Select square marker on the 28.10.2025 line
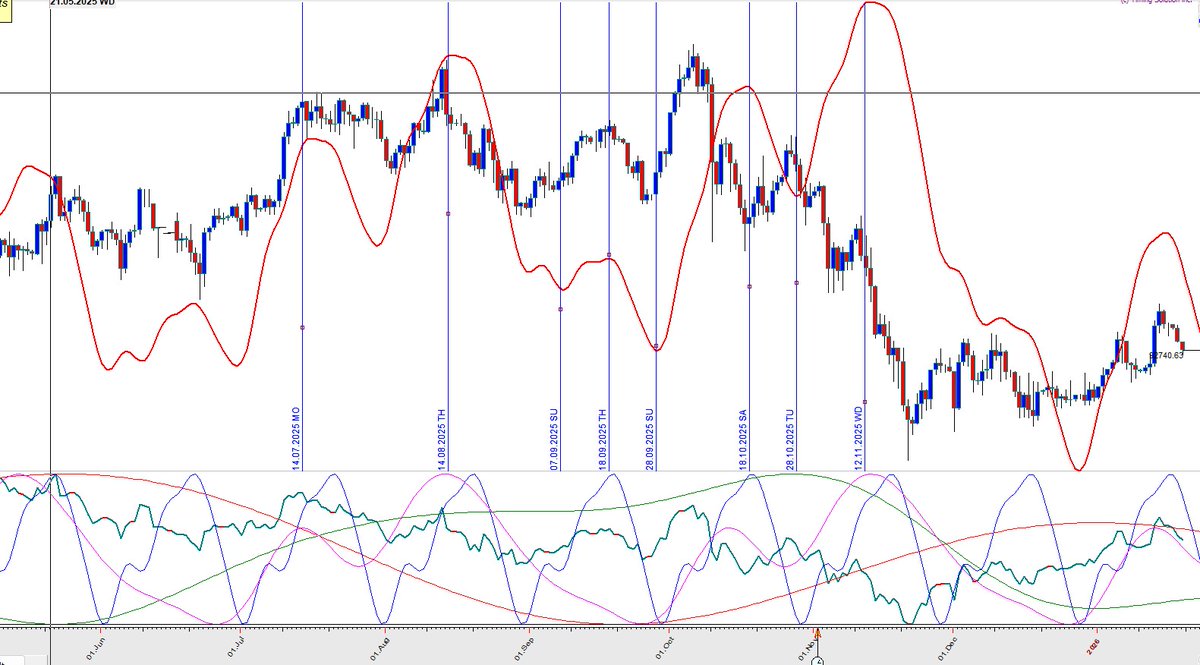The height and width of the screenshot is (665, 1200). coord(796,282)
